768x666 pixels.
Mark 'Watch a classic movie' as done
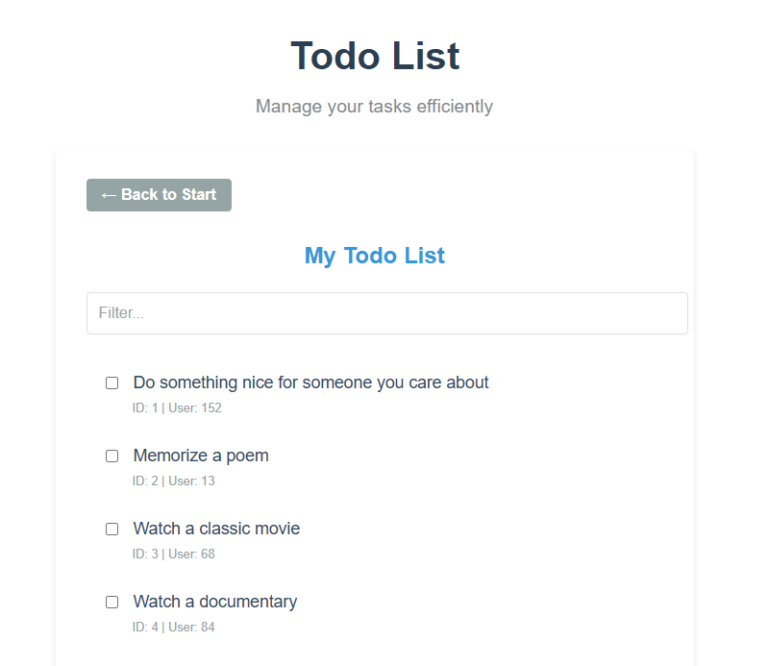point(112,529)
